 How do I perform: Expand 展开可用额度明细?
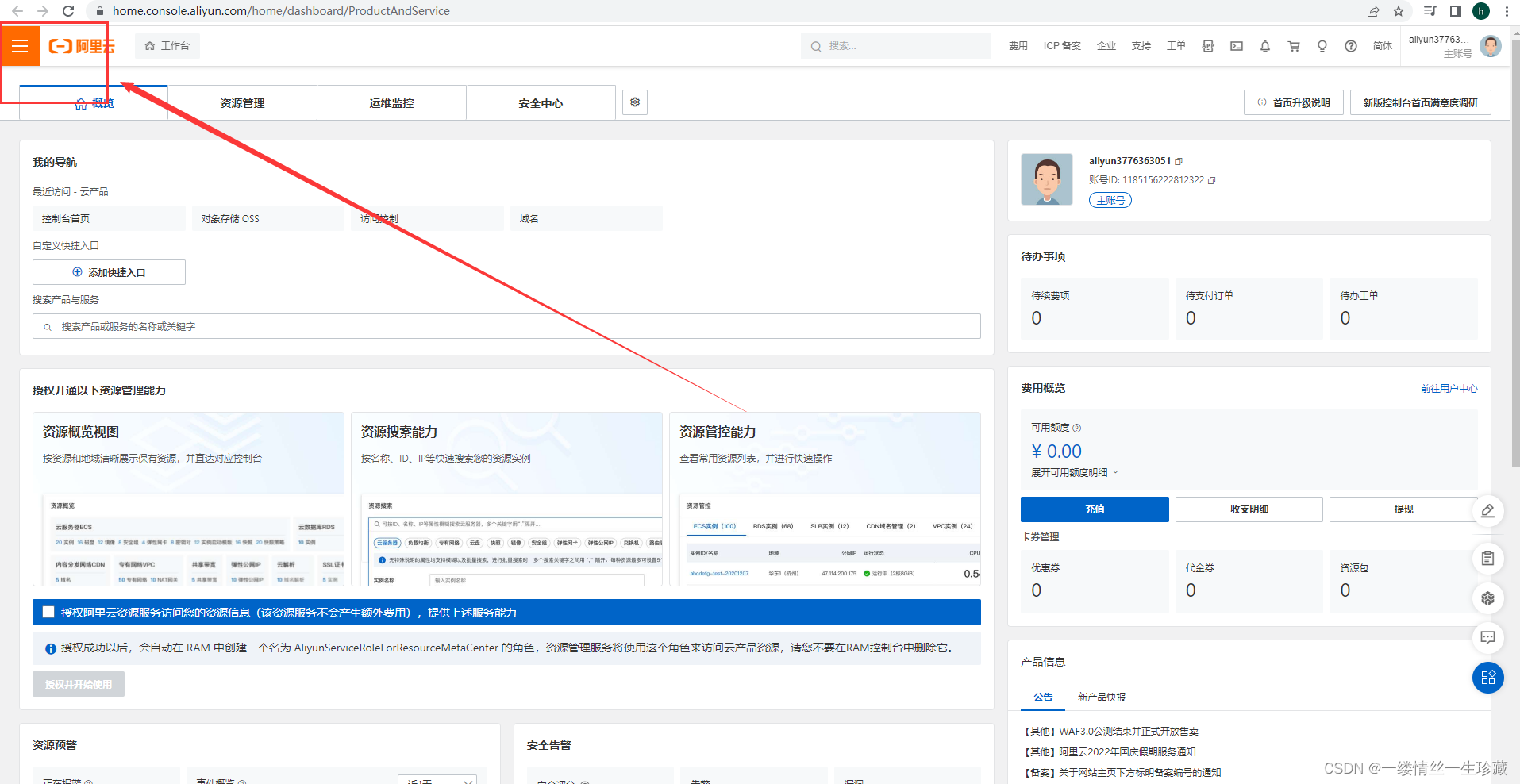(x=1075, y=472)
